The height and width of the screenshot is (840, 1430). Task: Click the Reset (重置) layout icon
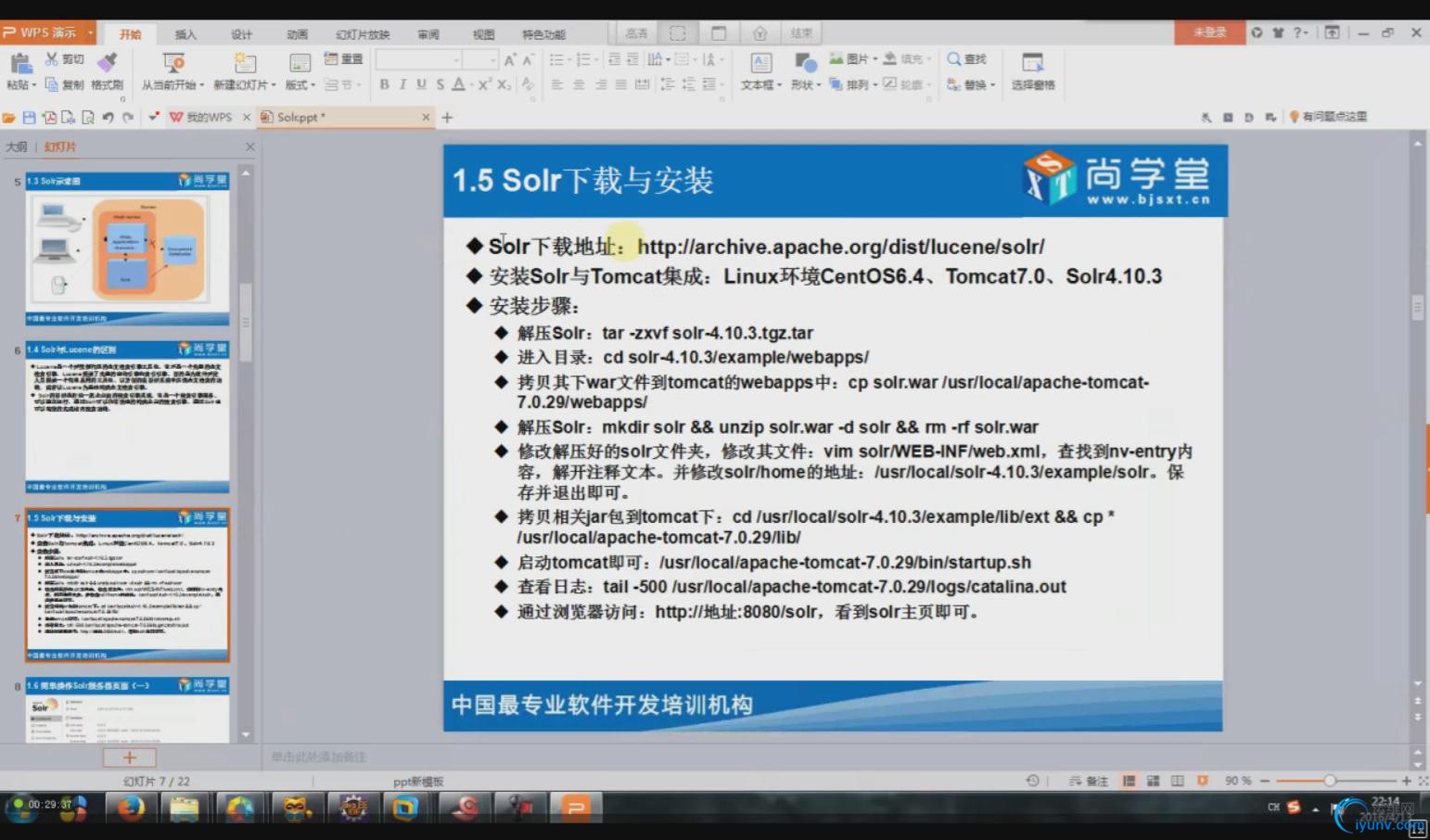(x=331, y=58)
